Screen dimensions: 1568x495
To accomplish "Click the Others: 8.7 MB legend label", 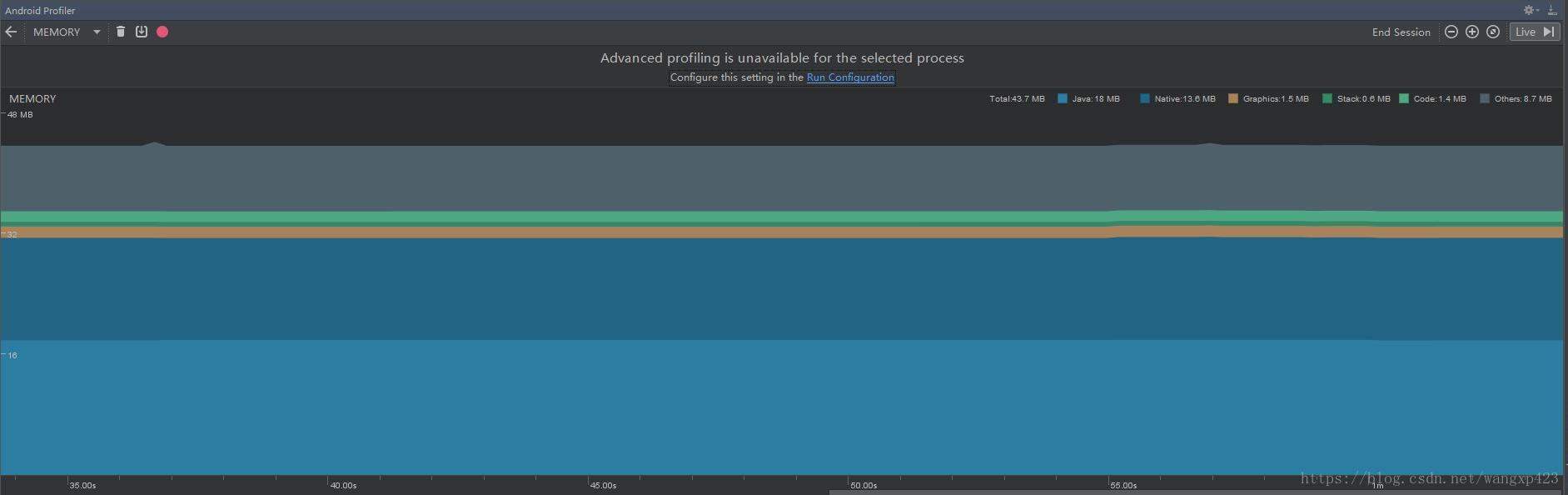I will pyautogui.click(x=1523, y=98).
